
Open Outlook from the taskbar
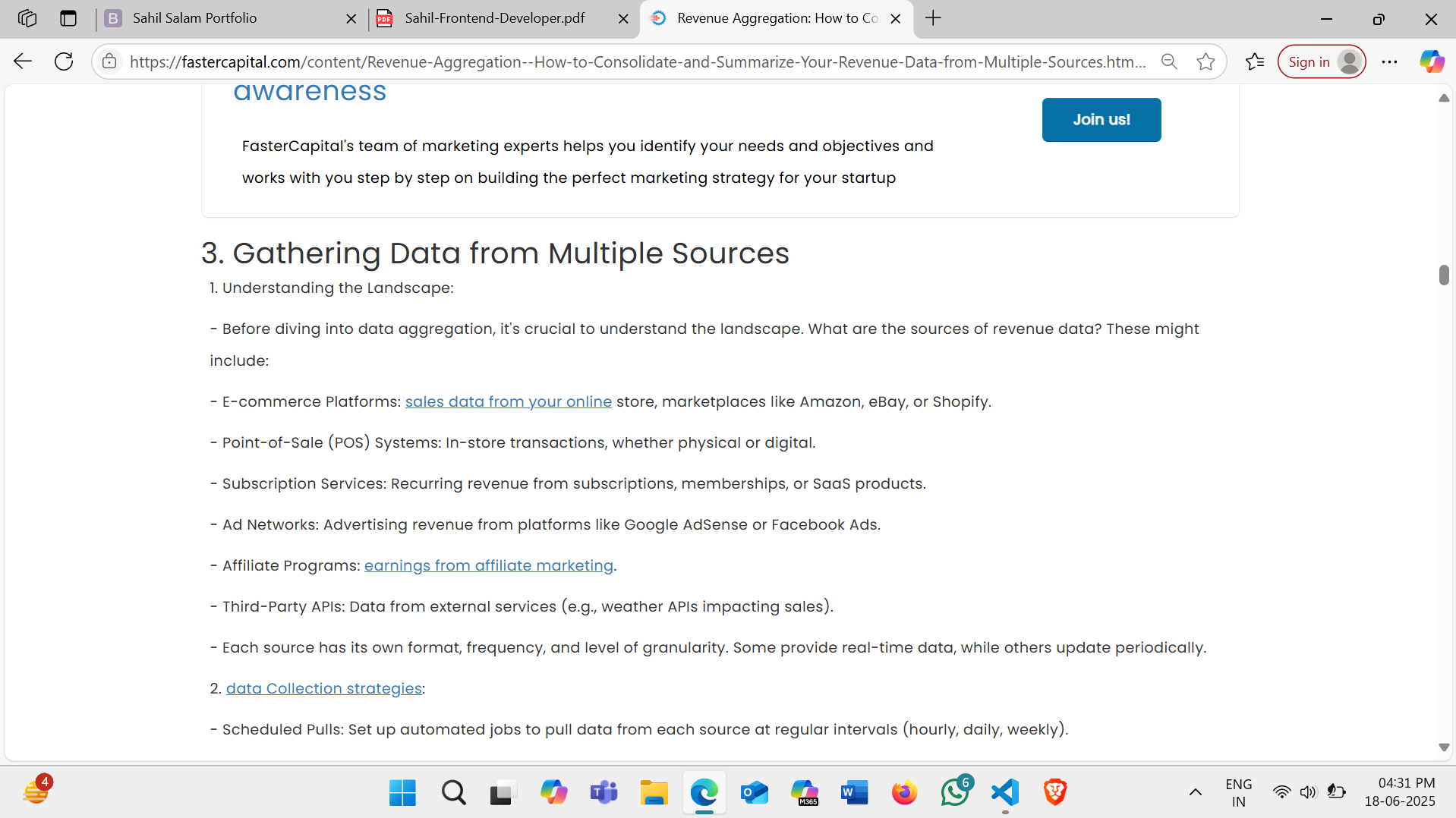tap(754, 792)
